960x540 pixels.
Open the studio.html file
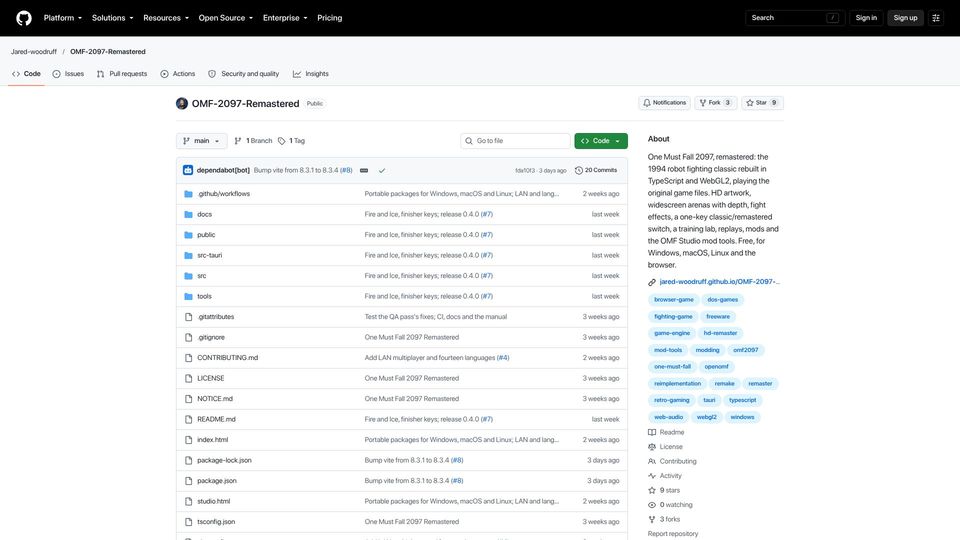214,501
